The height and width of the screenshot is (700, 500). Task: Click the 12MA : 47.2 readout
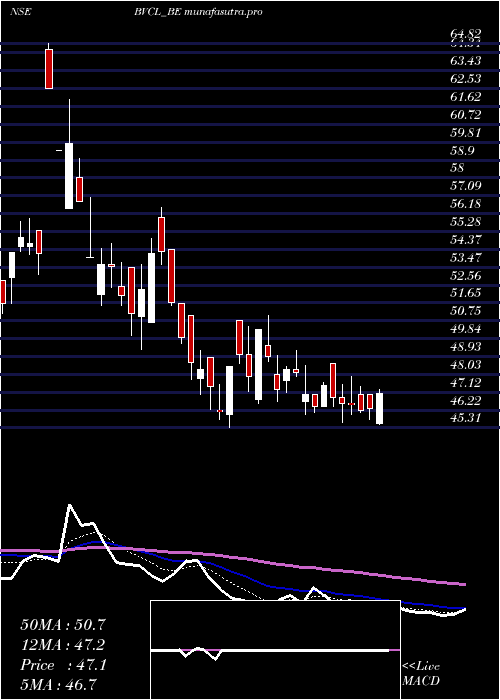point(65,645)
